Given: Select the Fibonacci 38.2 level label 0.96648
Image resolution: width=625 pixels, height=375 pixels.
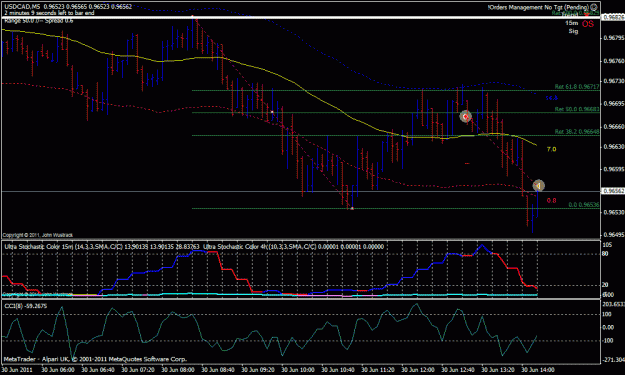Looking at the screenshot, I should (576, 132).
